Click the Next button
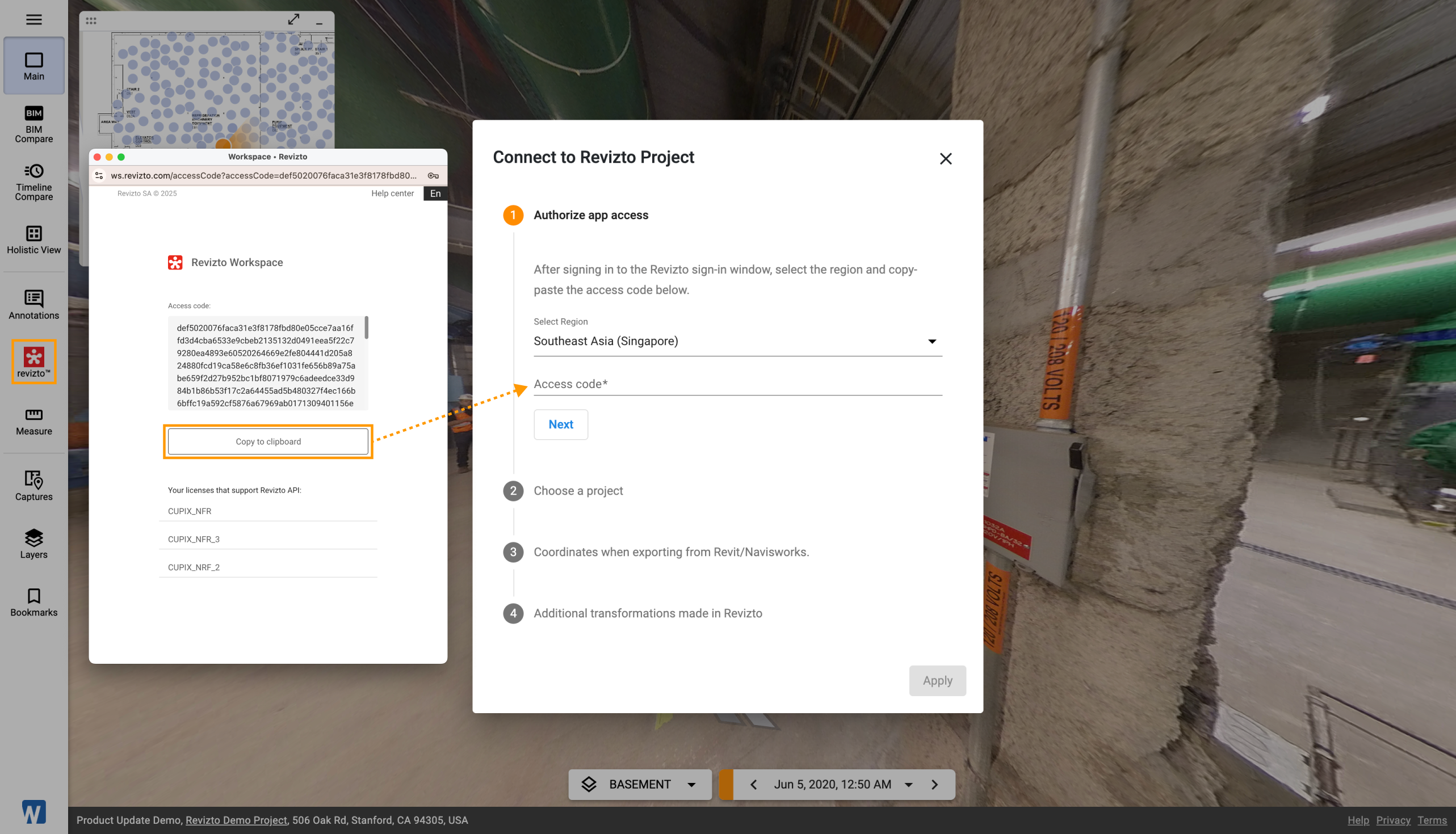The width and height of the screenshot is (1456, 834). (x=561, y=424)
